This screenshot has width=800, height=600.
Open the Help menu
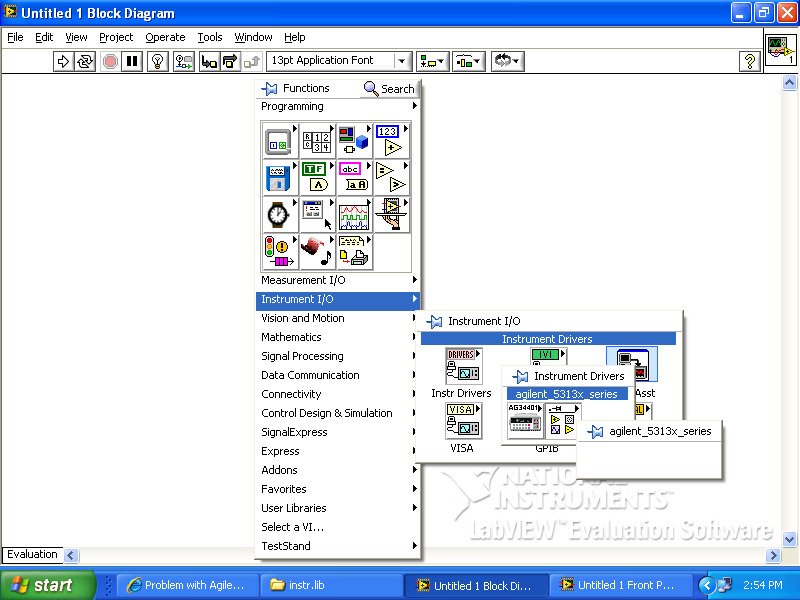click(294, 37)
